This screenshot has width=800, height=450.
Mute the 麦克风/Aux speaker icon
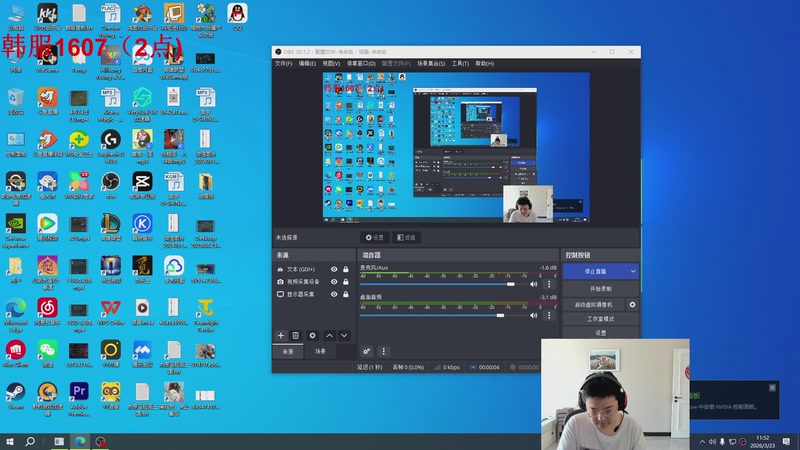534,284
